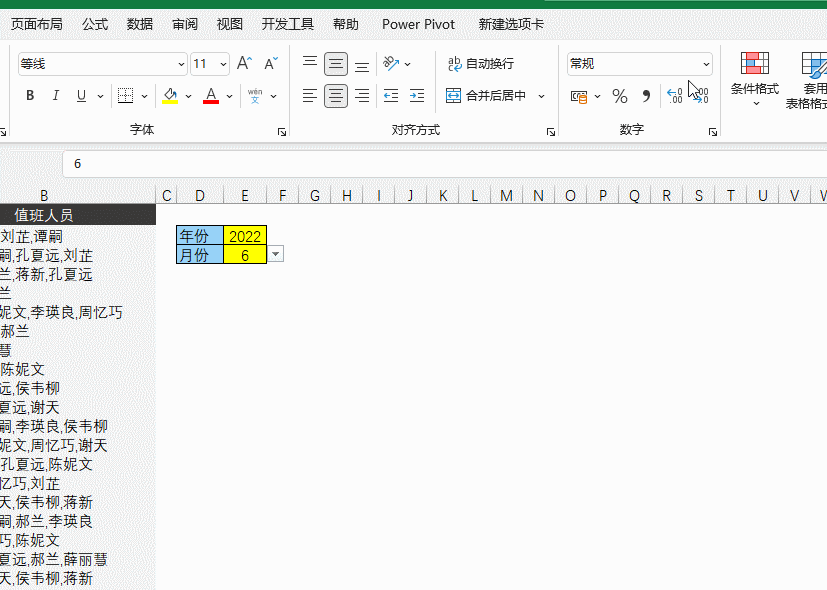Open accounting format dropdown arrow
Image resolution: width=827 pixels, height=590 pixels.
click(597, 96)
